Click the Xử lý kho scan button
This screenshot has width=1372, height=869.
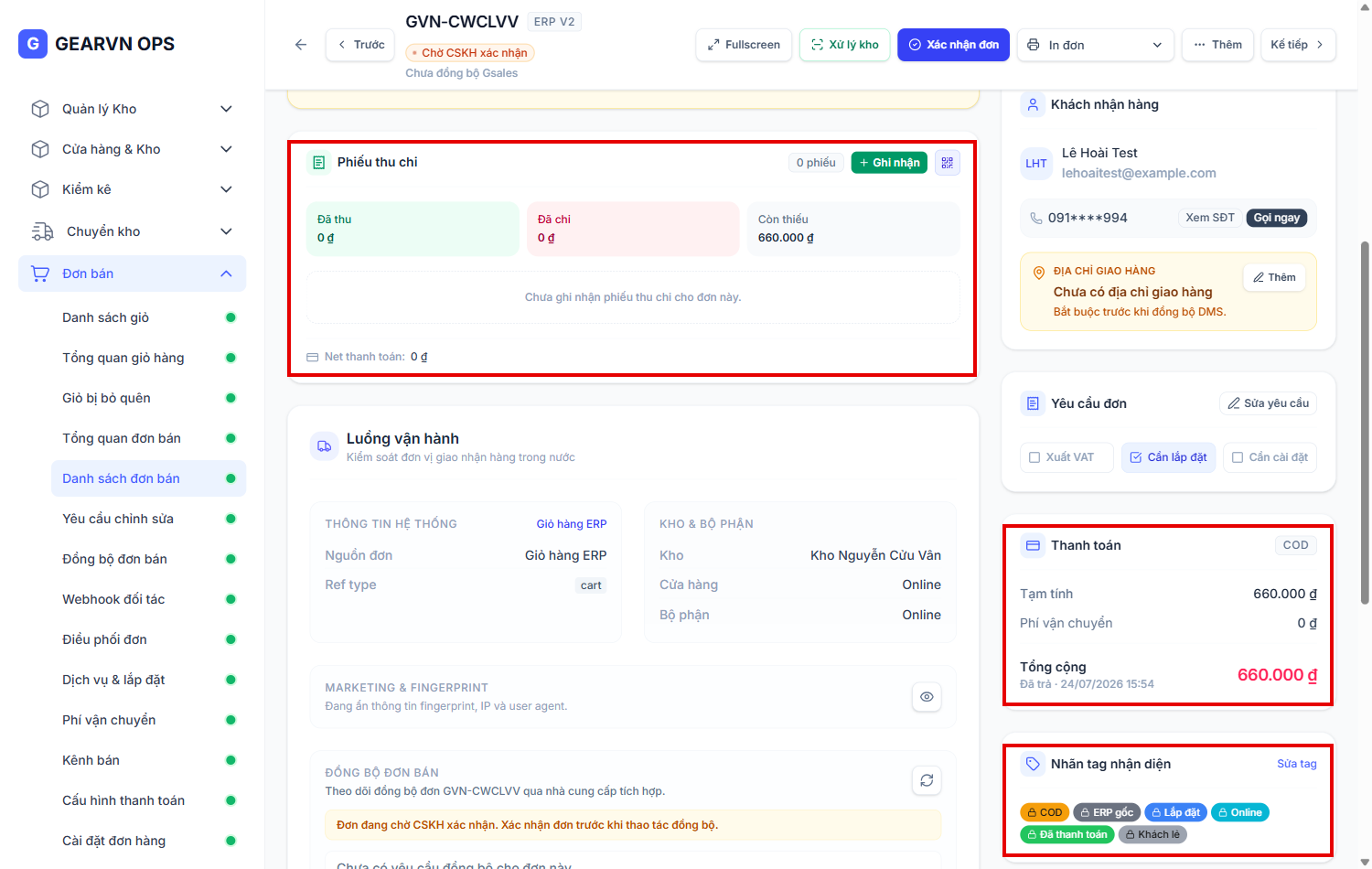[x=845, y=45]
